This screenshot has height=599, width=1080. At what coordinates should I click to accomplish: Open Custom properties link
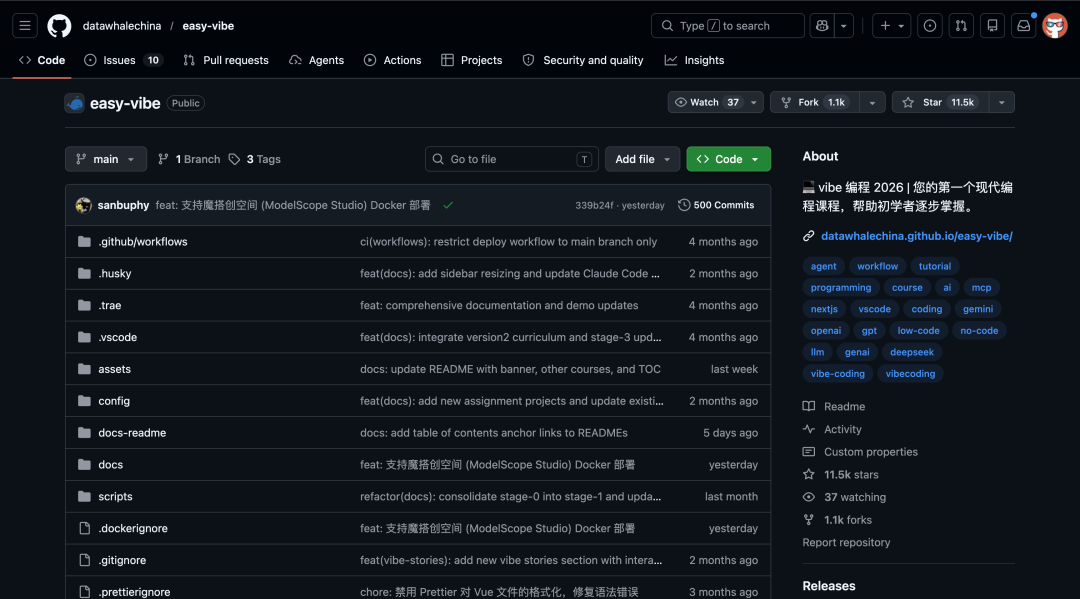click(871, 452)
